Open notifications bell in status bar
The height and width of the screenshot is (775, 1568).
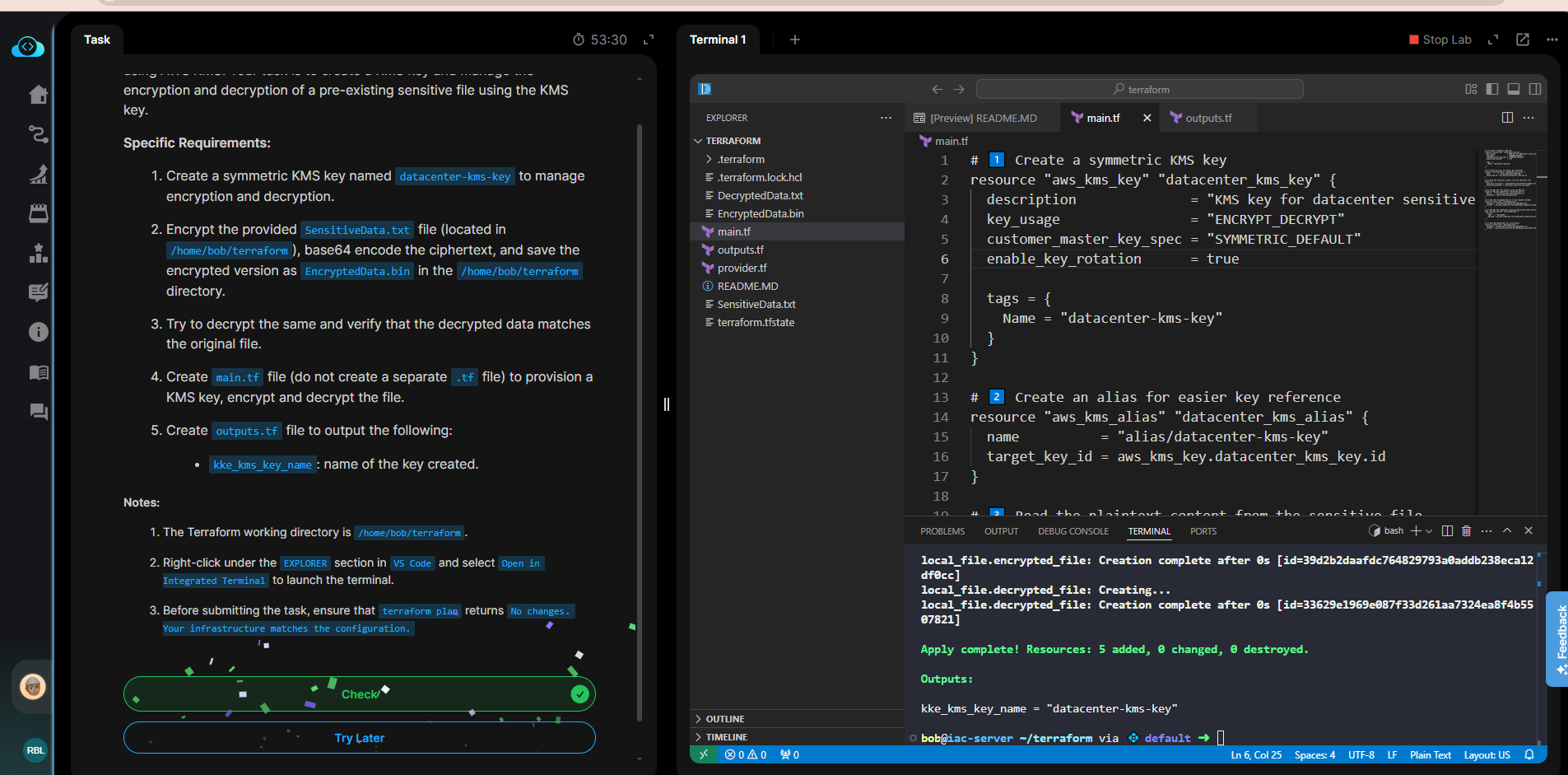click(x=1529, y=755)
